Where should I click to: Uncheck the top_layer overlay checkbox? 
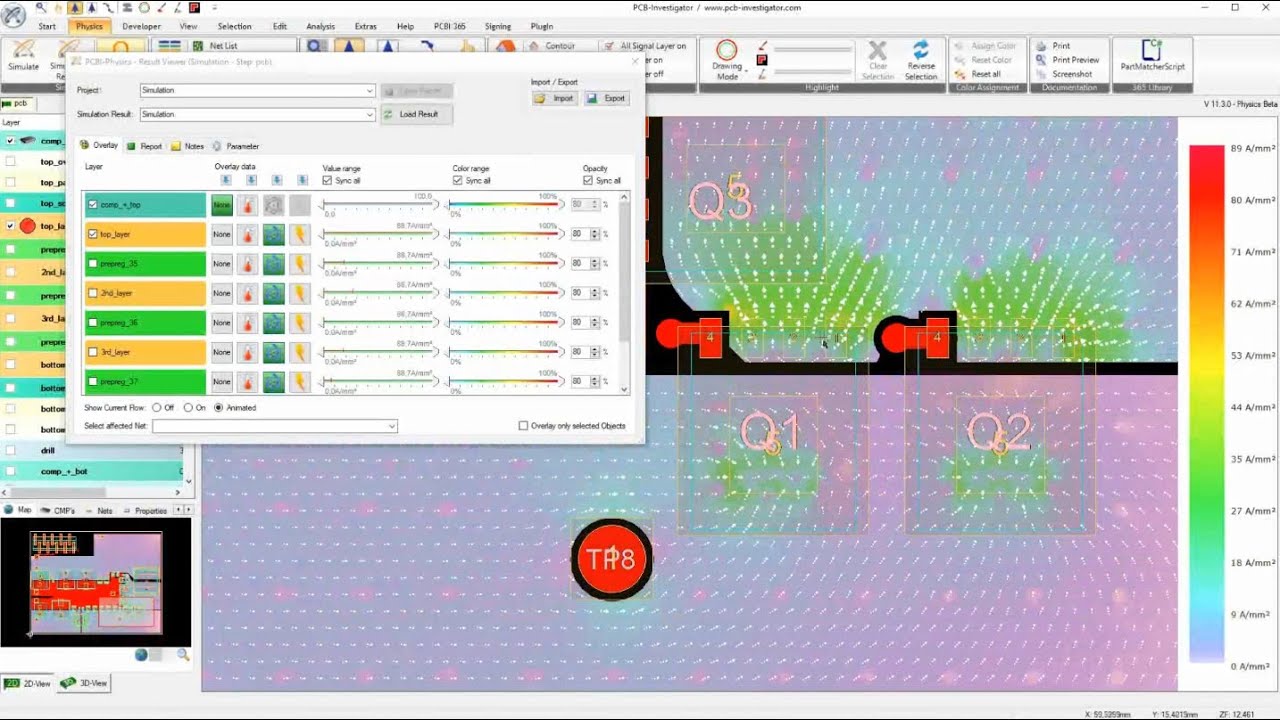[x=93, y=234]
